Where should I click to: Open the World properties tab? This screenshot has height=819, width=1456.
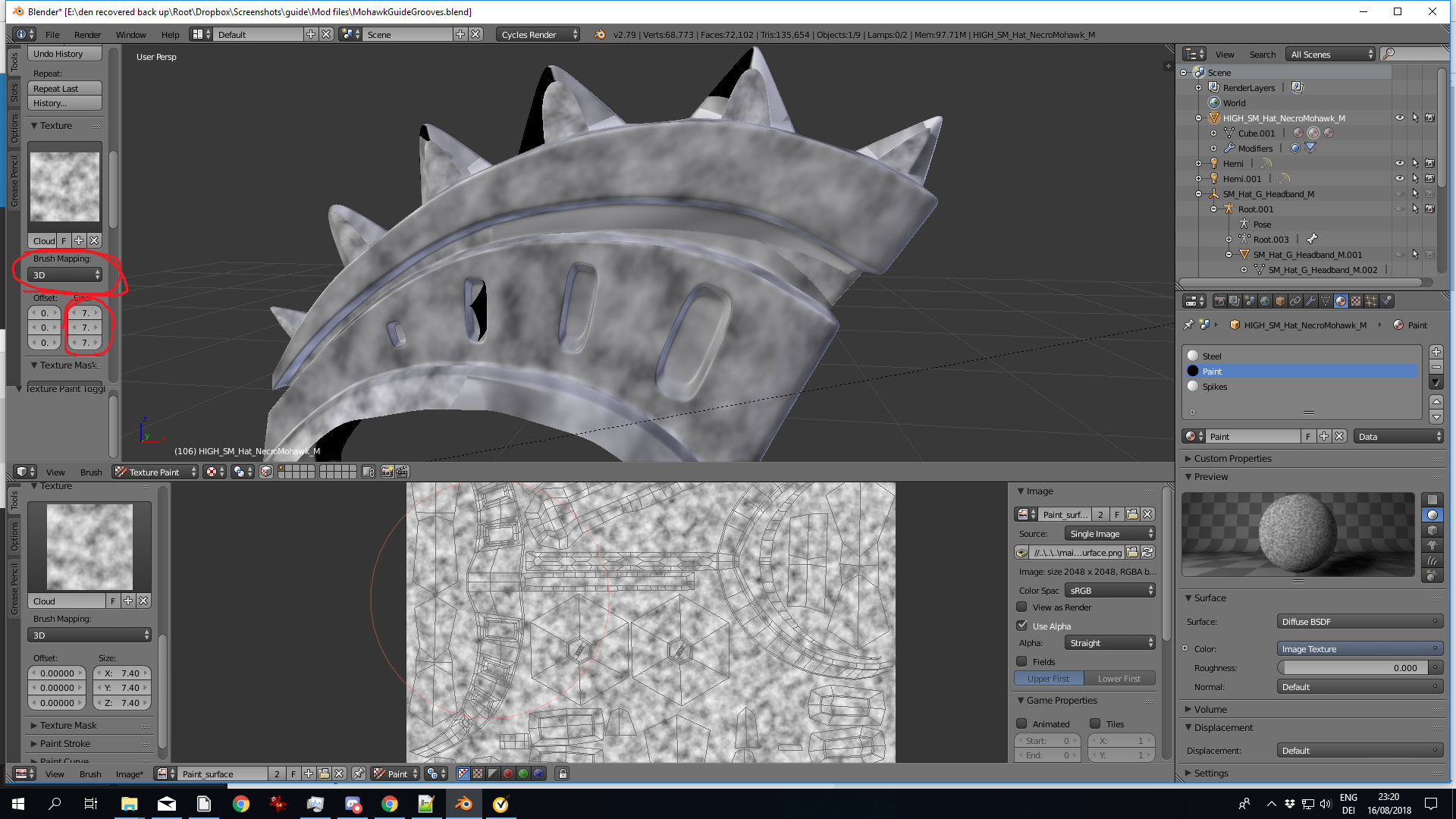pyautogui.click(x=1265, y=301)
